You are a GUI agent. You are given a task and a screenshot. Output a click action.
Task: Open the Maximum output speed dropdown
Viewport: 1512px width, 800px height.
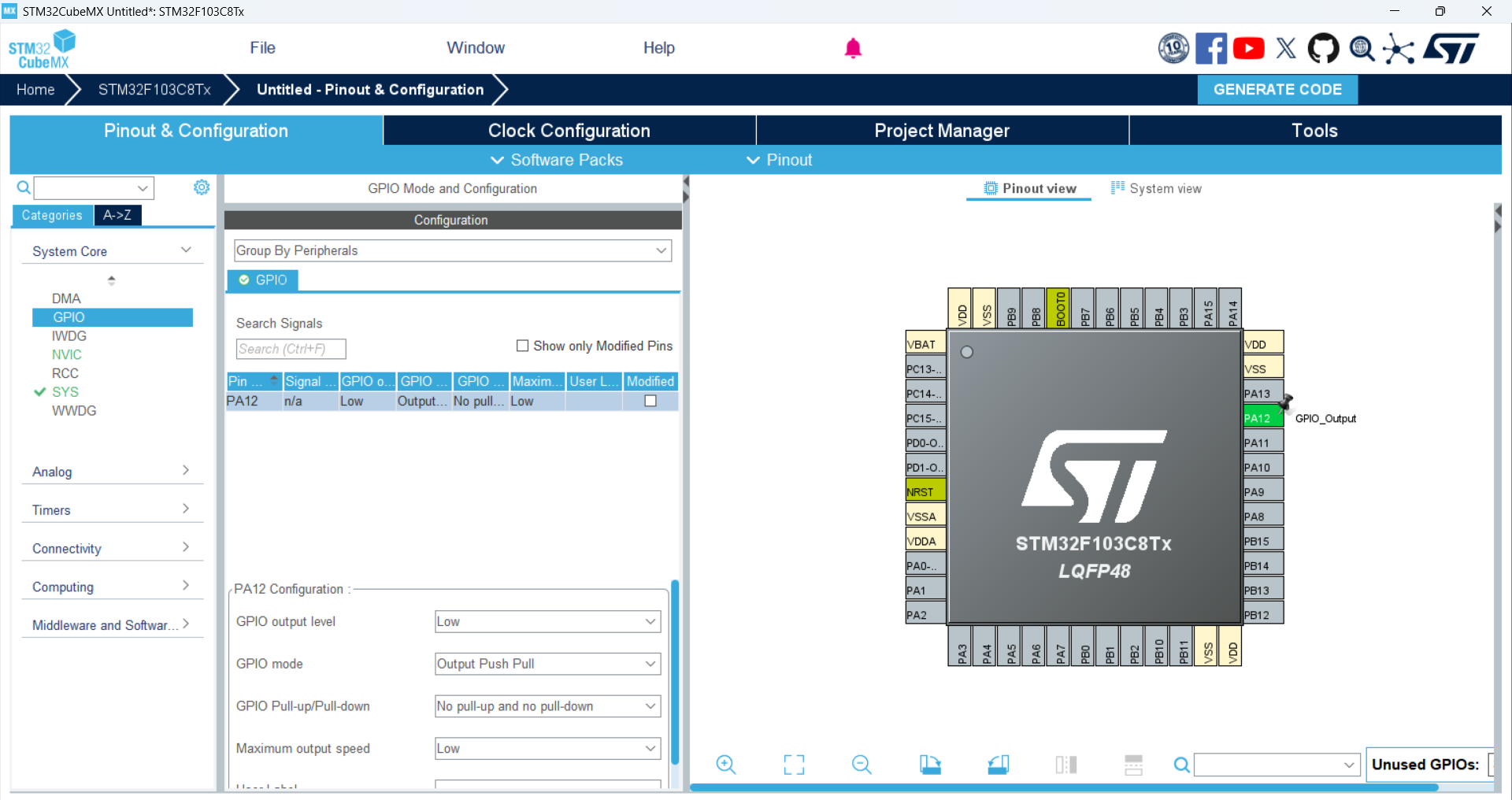(547, 748)
